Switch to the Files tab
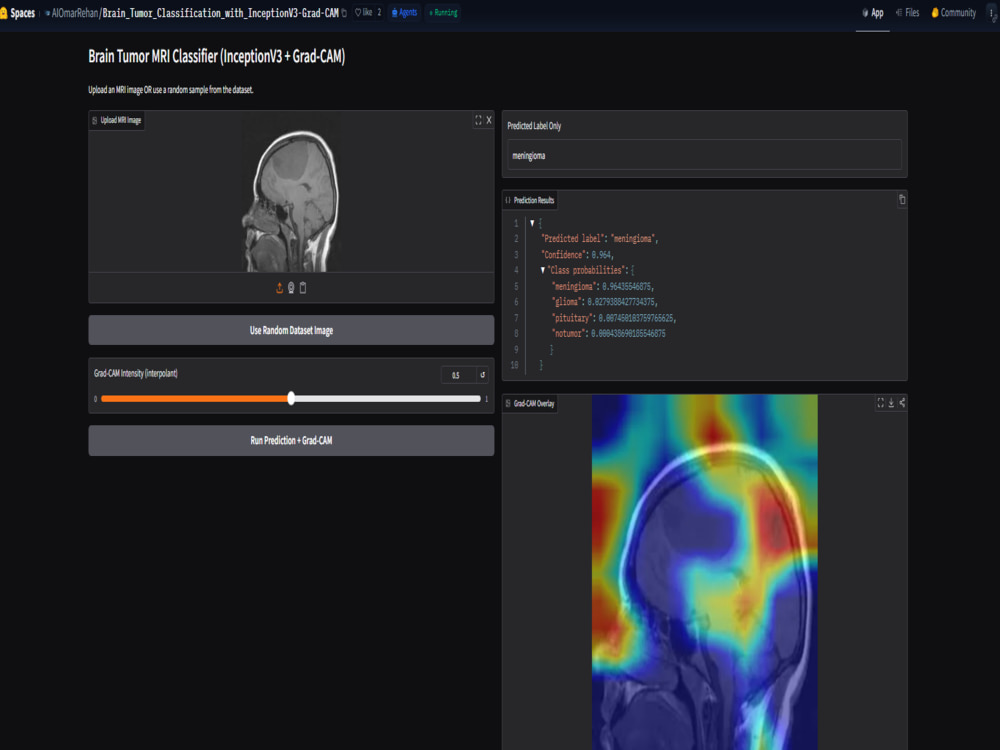The width and height of the screenshot is (1000, 750). coord(908,13)
